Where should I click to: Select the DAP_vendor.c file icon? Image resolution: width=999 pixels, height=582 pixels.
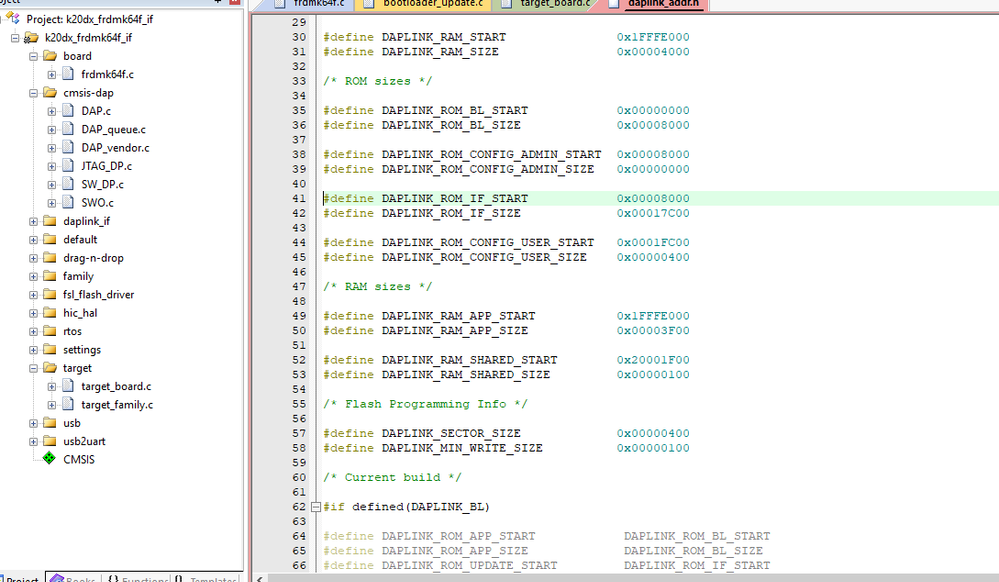click(68, 148)
